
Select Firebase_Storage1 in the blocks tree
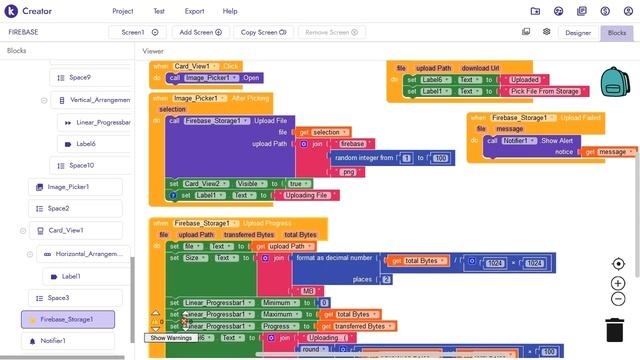68,319
